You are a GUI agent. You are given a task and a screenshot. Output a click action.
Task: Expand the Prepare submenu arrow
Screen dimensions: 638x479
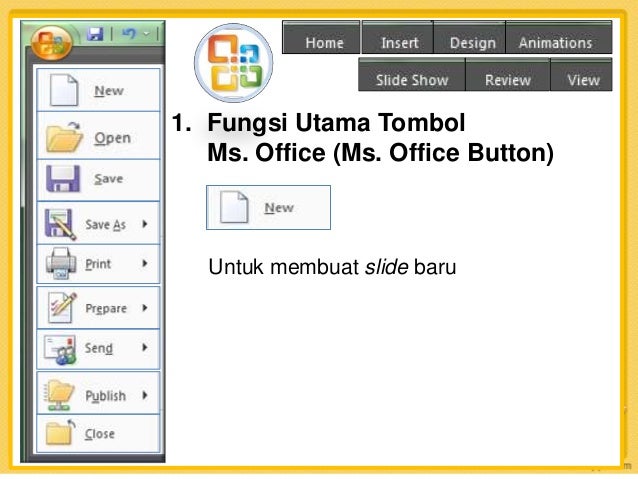pos(144,308)
